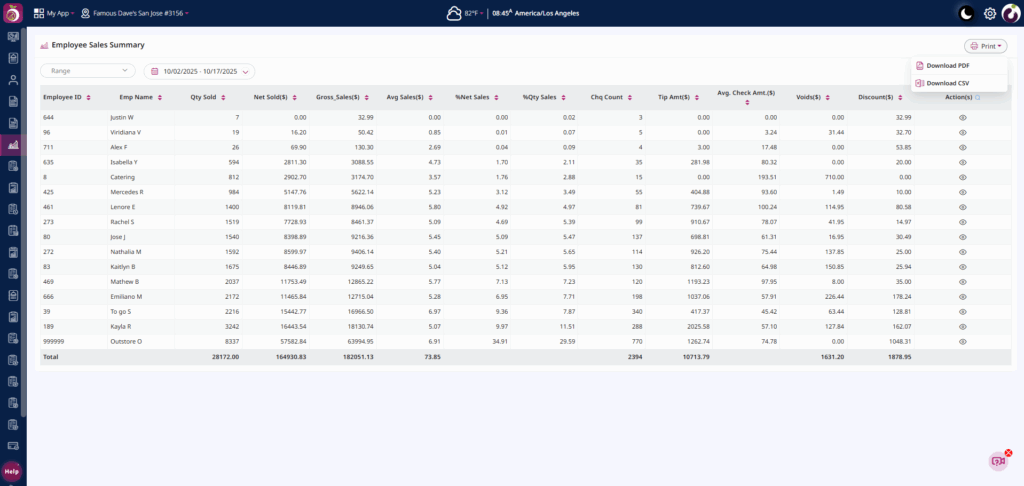Open the date range picker field

click(x=200, y=71)
